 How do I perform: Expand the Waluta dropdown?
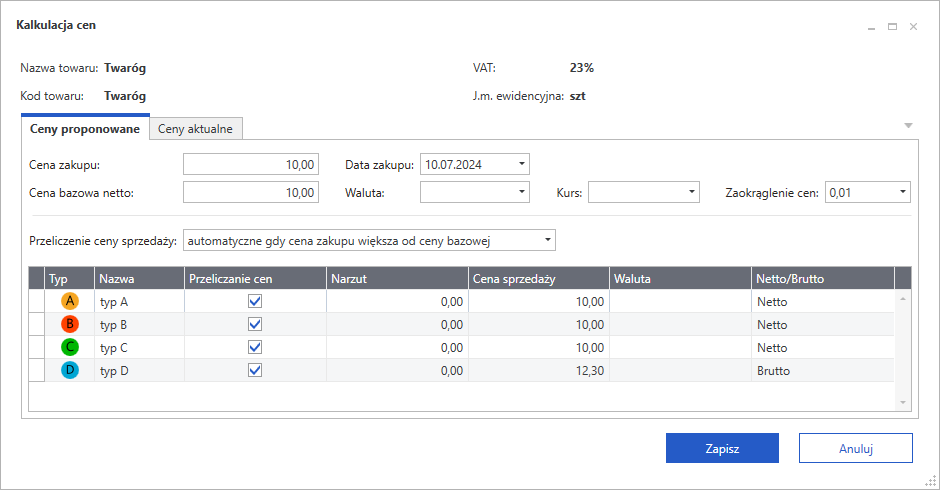[522, 192]
